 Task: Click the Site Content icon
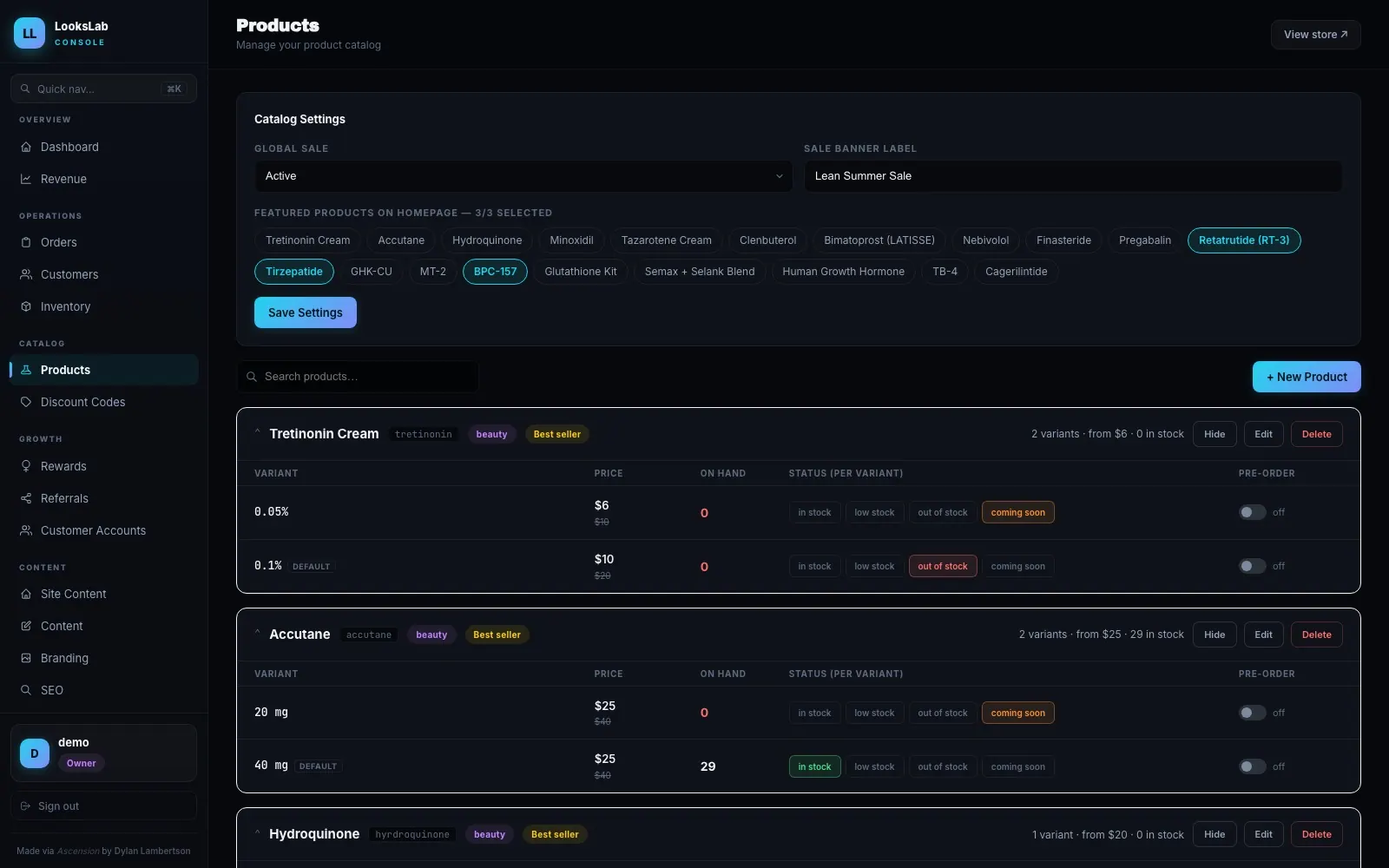click(26, 594)
